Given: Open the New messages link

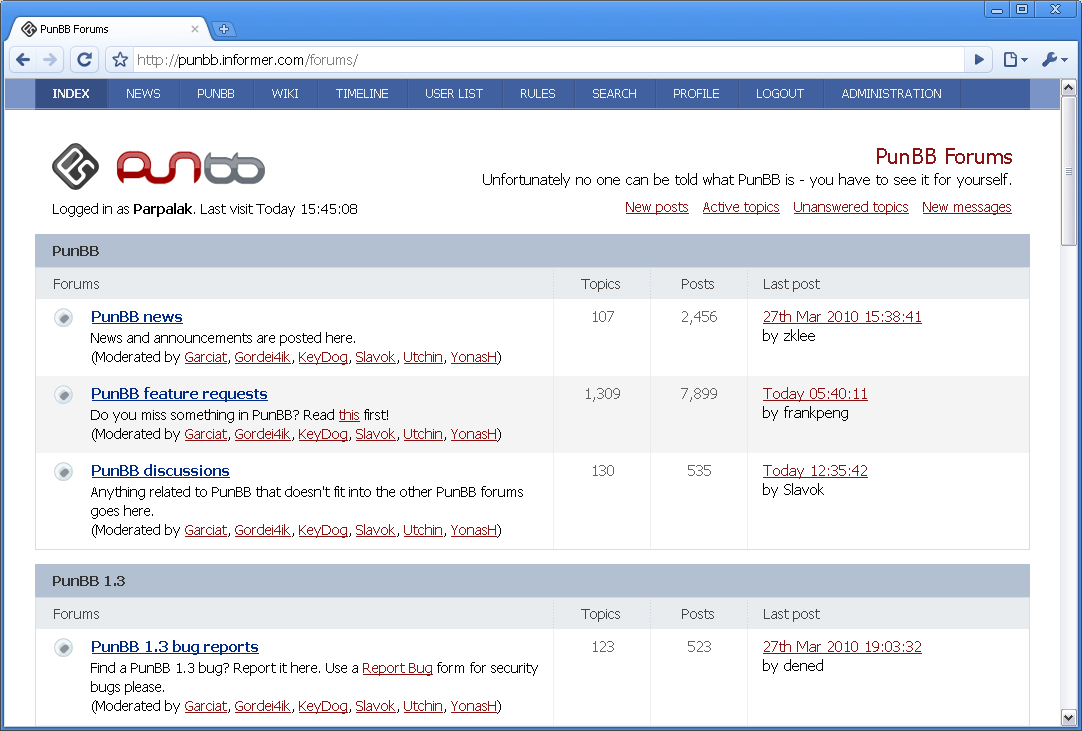Looking at the screenshot, I should click(967, 207).
